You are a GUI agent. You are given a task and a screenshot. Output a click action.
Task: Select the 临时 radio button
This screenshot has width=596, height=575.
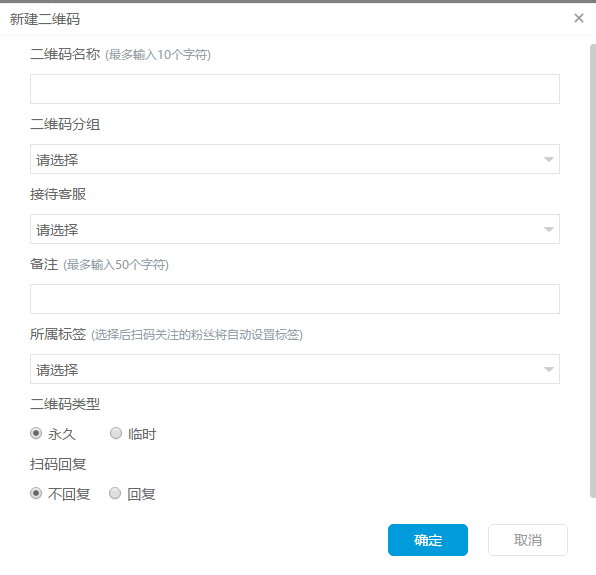click(116, 433)
